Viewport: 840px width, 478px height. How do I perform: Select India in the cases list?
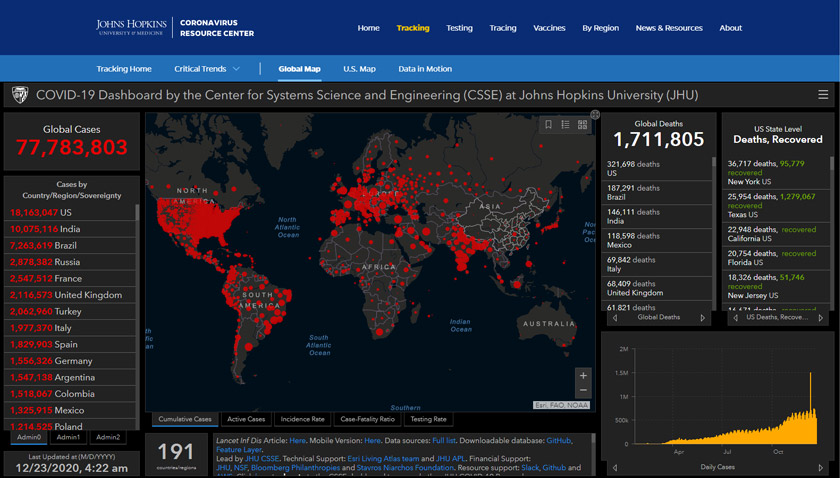point(70,229)
